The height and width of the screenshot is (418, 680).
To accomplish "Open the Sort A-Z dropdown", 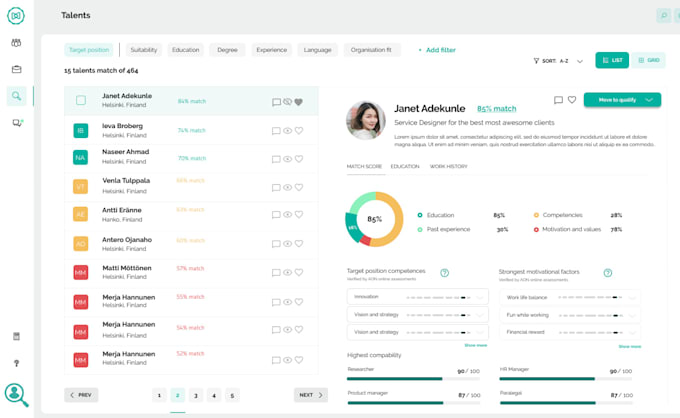I will (x=579, y=61).
